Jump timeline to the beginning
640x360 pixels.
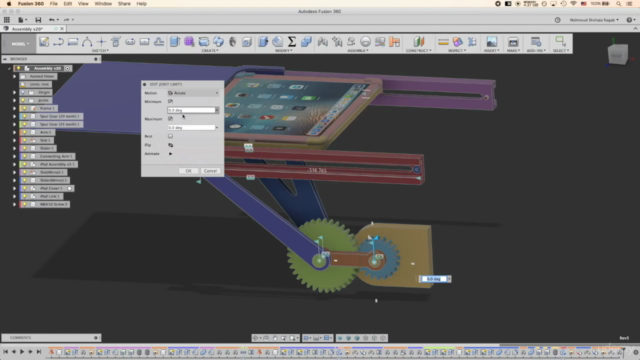pyautogui.click(x=5, y=351)
